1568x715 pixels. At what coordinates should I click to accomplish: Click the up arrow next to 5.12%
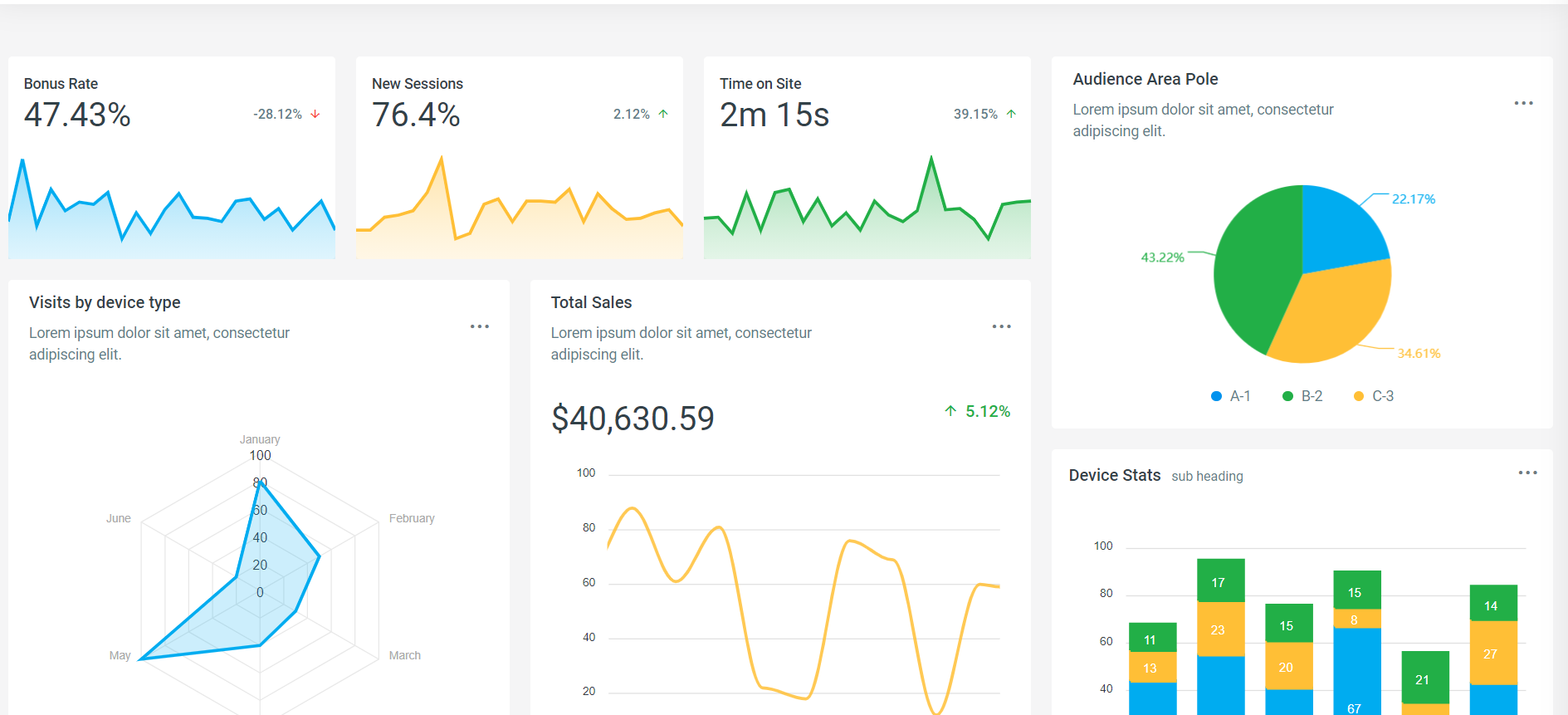coord(950,411)
